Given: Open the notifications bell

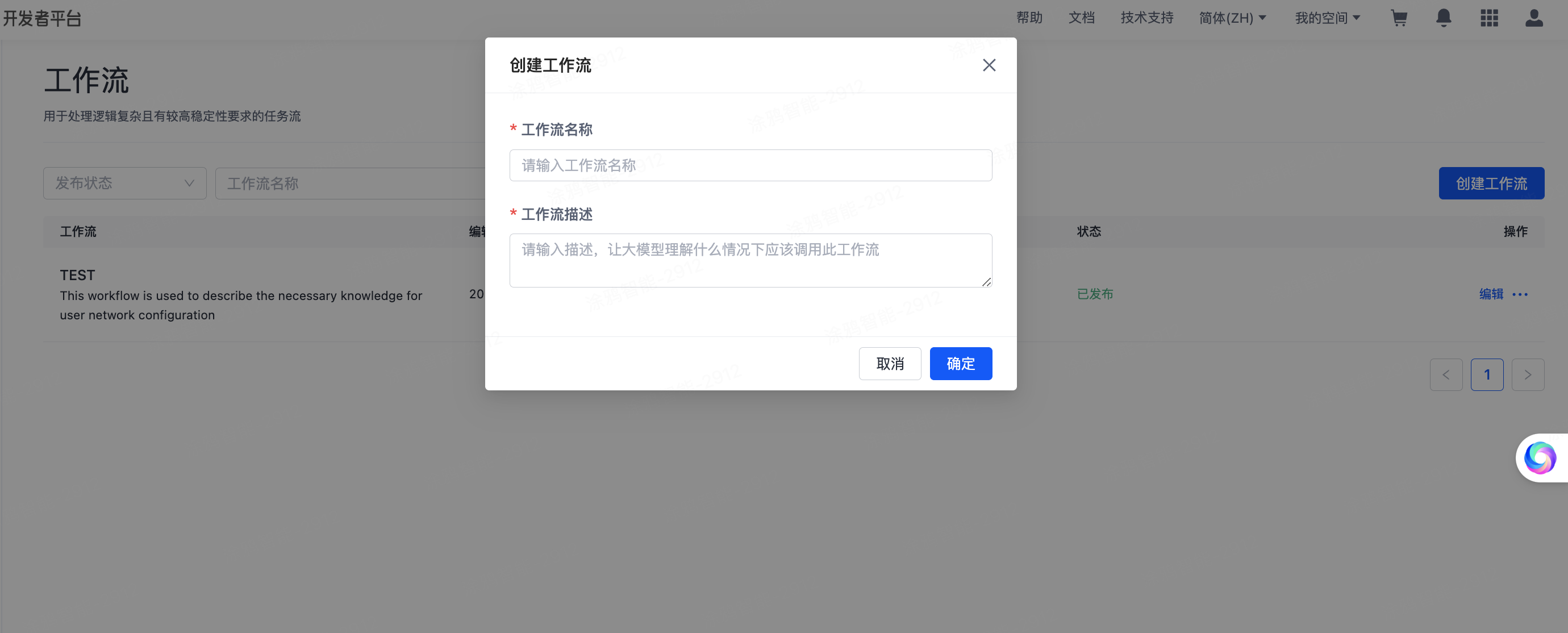Looking at the screenshot, I should click(x=1444, y=18).
